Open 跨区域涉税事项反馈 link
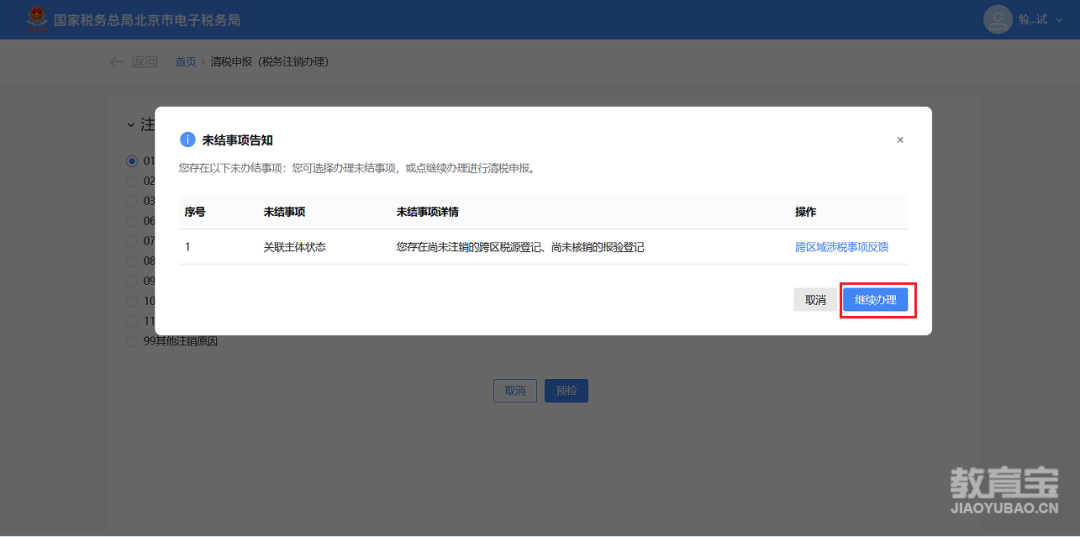This screenshot has height=537, width=1080. pos(842,247)
